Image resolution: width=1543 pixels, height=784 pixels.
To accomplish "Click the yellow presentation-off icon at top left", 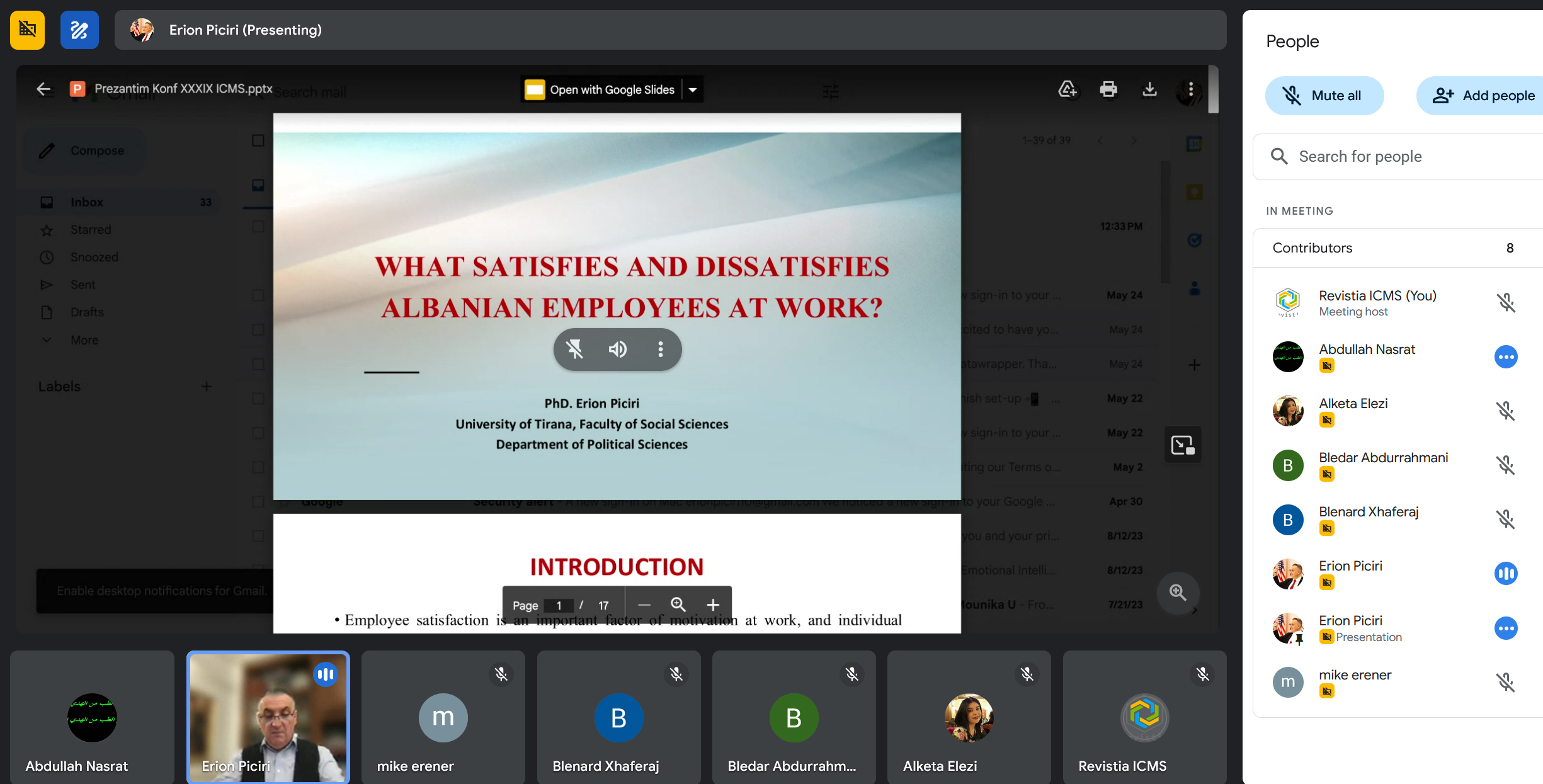I will coord(27,30).
